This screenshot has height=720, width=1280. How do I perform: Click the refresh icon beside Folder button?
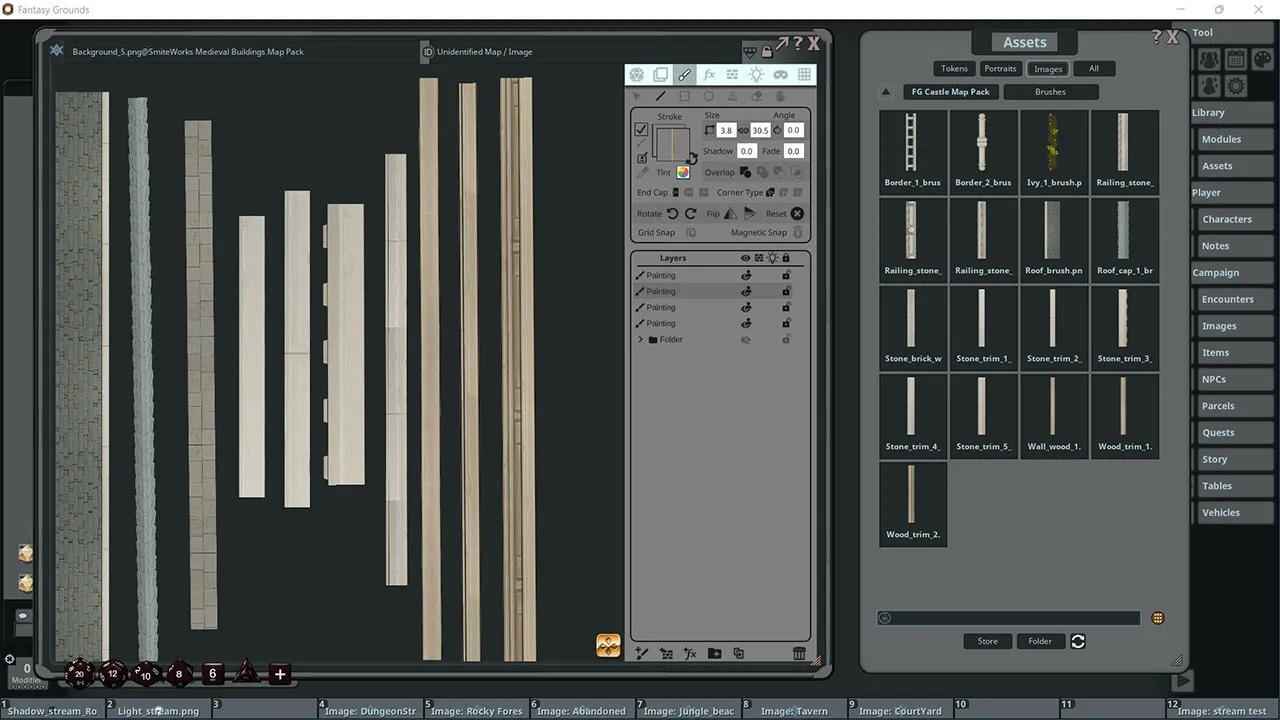1078,641
